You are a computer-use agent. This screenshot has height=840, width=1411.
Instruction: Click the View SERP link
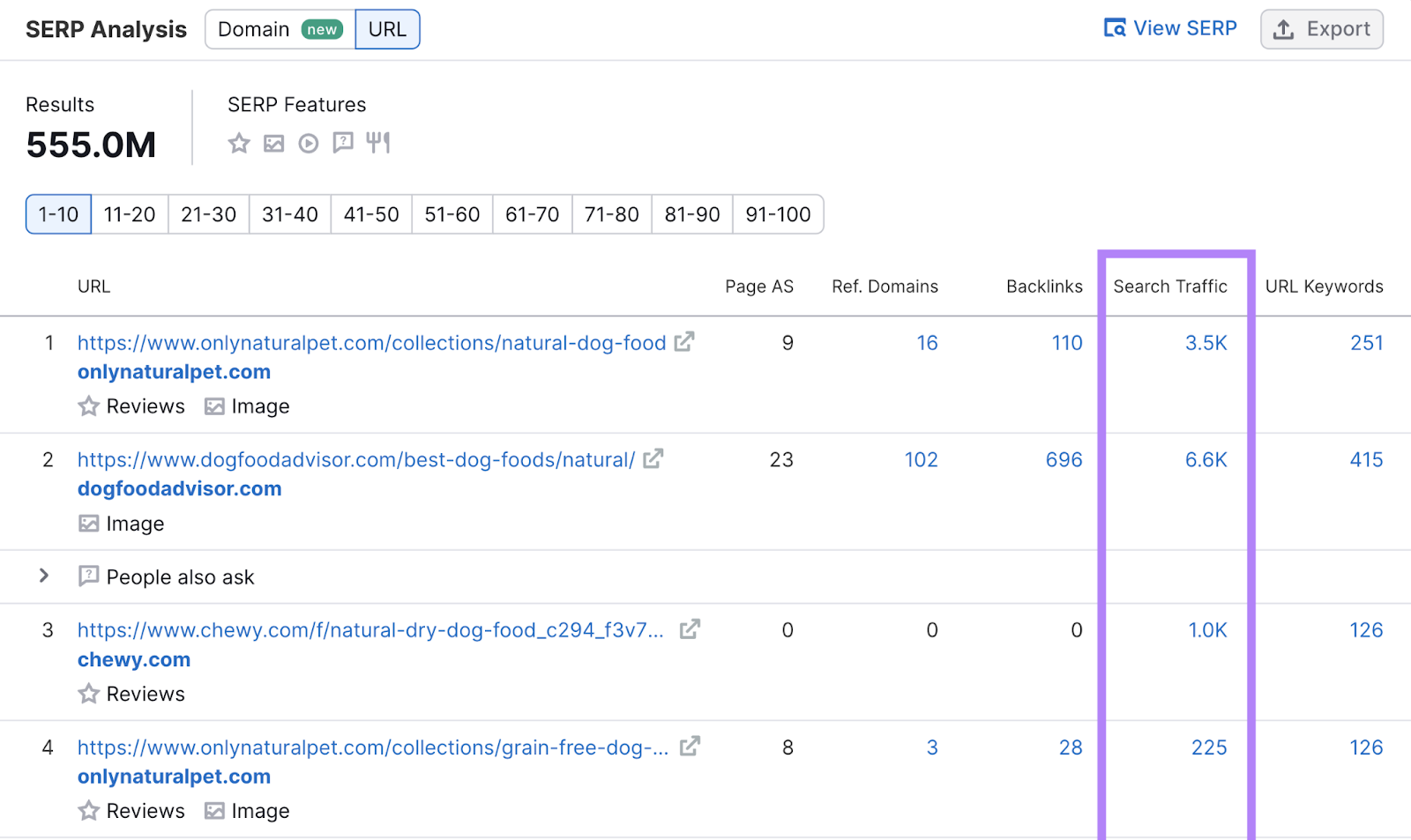[1170, 28]
